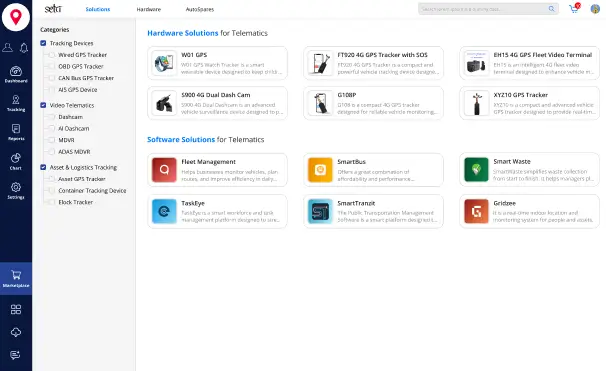Open Gridzee red app icon
Viewport: 606px width, 371px height.
476,211
